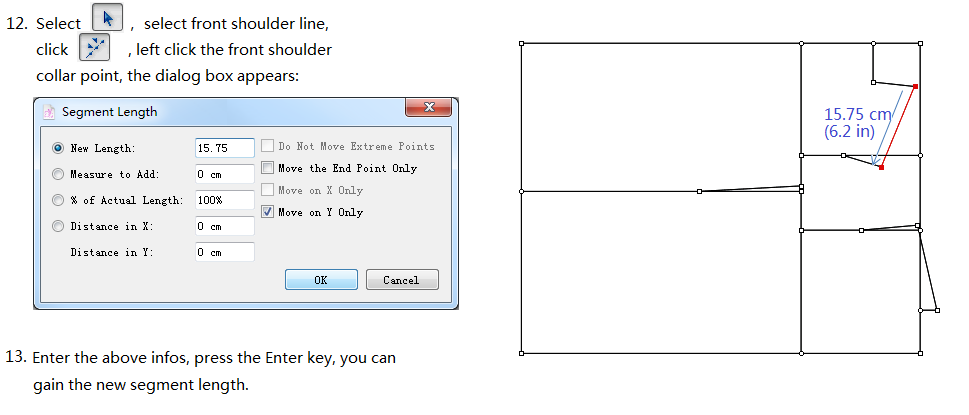Toggle the Move on X Only checkbox
Viewport: 969px width, 415px height.
[267, 190]
